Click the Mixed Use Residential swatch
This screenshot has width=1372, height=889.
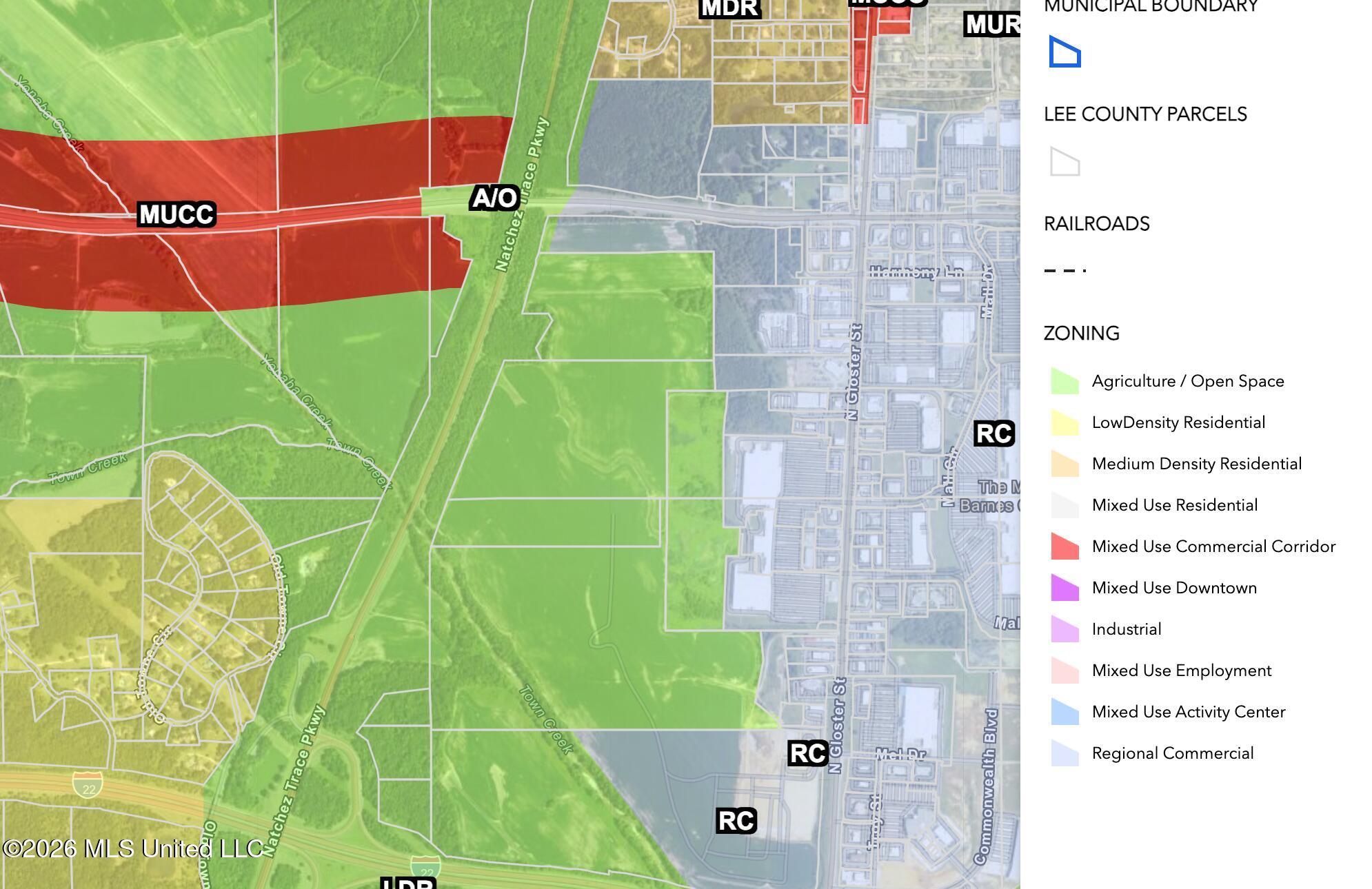click(1065, 505)
